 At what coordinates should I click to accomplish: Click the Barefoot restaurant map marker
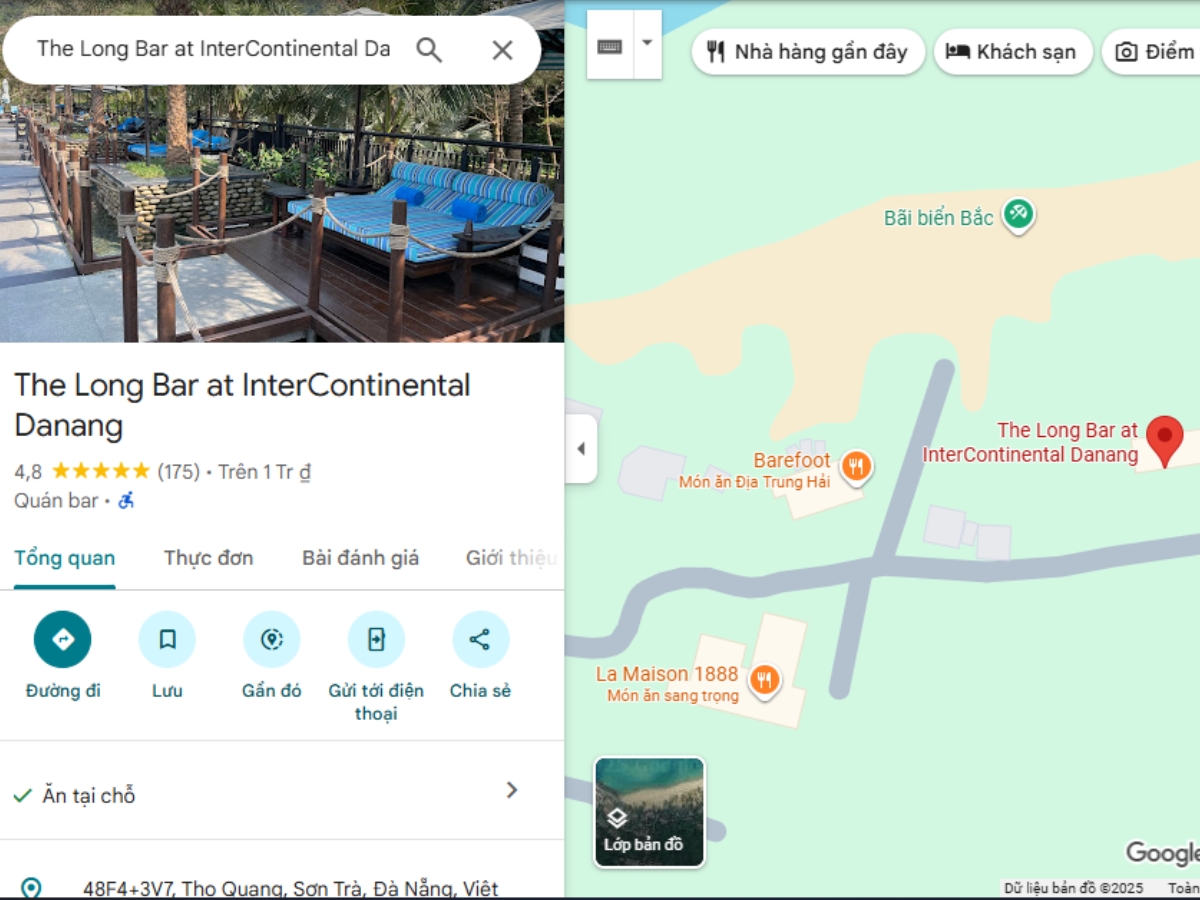(855, 466)
